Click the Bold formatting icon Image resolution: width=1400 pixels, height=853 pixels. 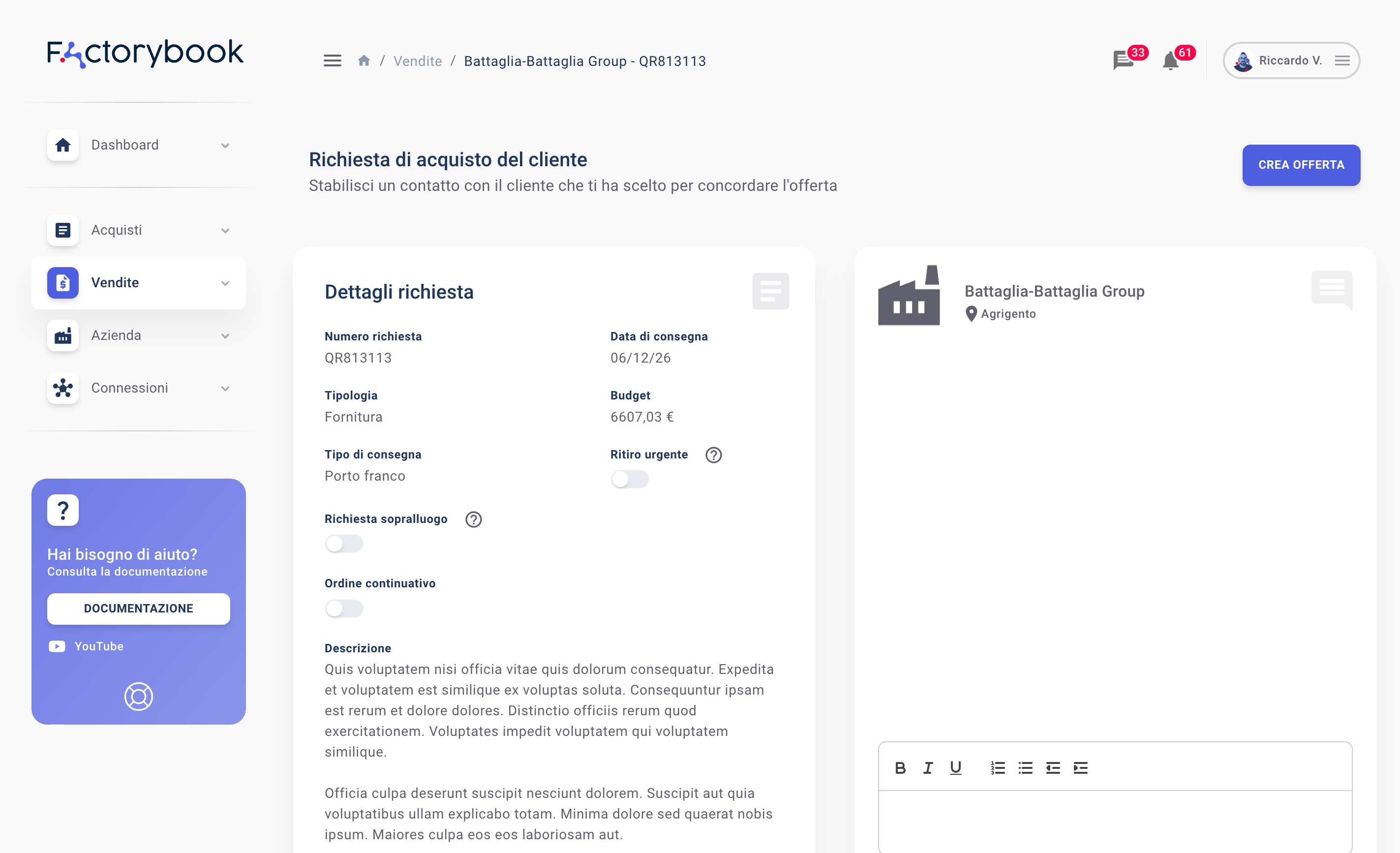pyautogui.click(x=900, y=768)
